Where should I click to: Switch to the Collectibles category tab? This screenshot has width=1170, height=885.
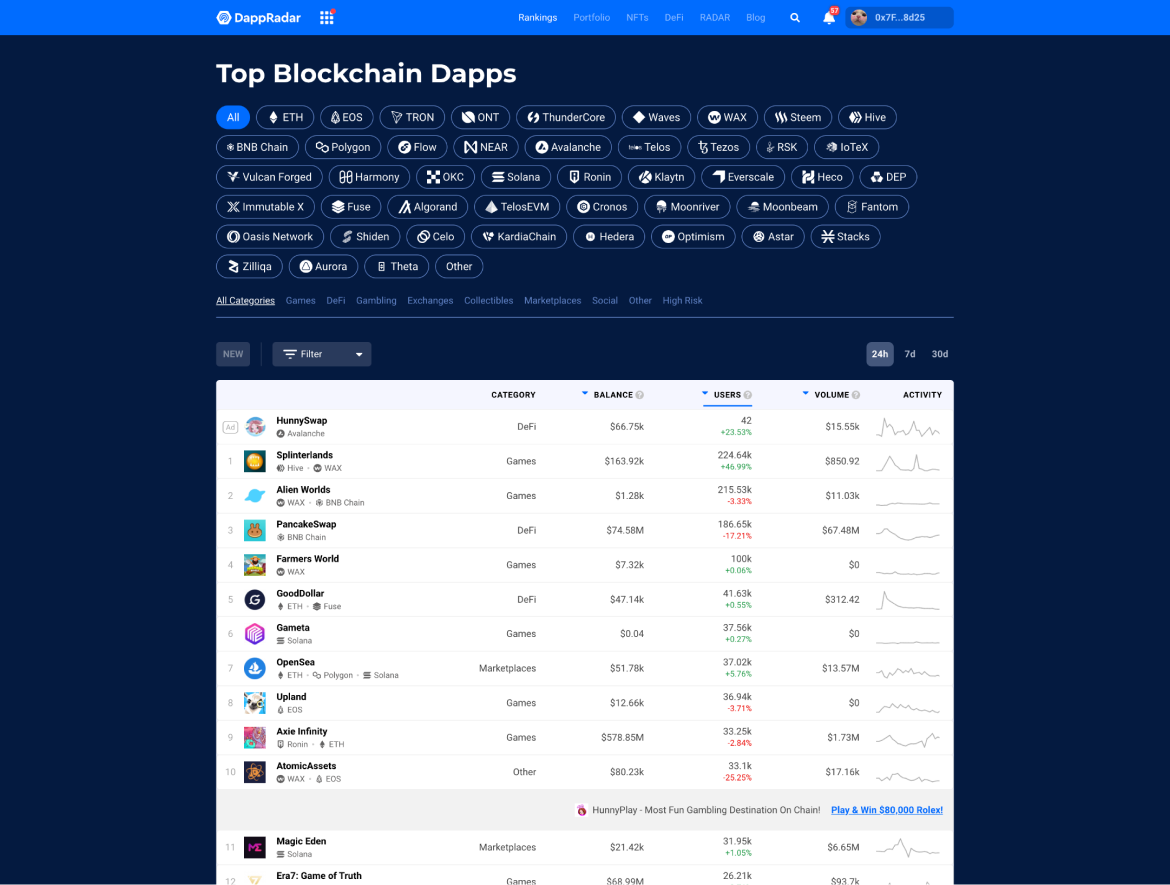(489, 301)
